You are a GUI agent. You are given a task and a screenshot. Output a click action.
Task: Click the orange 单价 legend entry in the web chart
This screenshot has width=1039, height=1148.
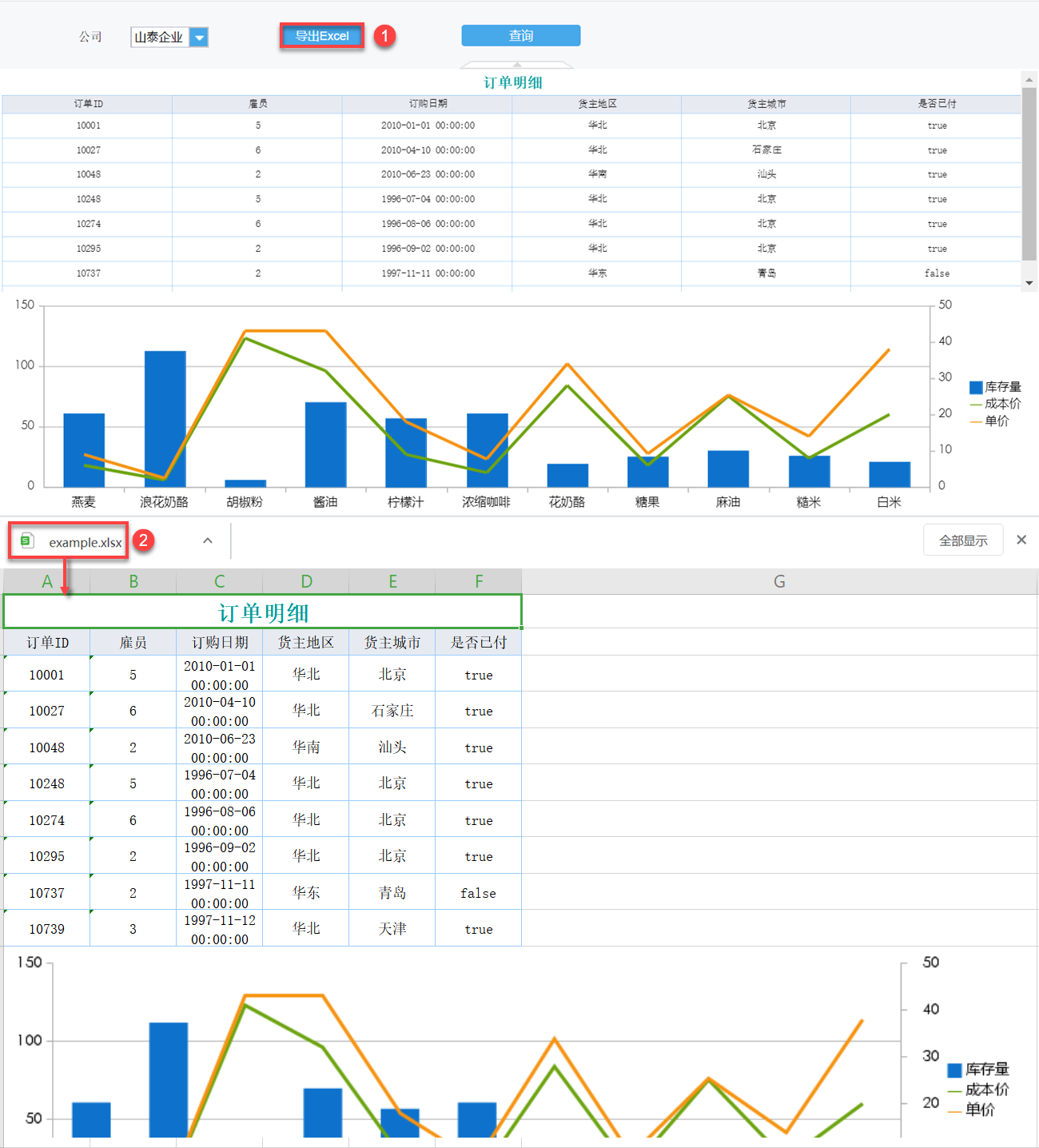(989, 421)
